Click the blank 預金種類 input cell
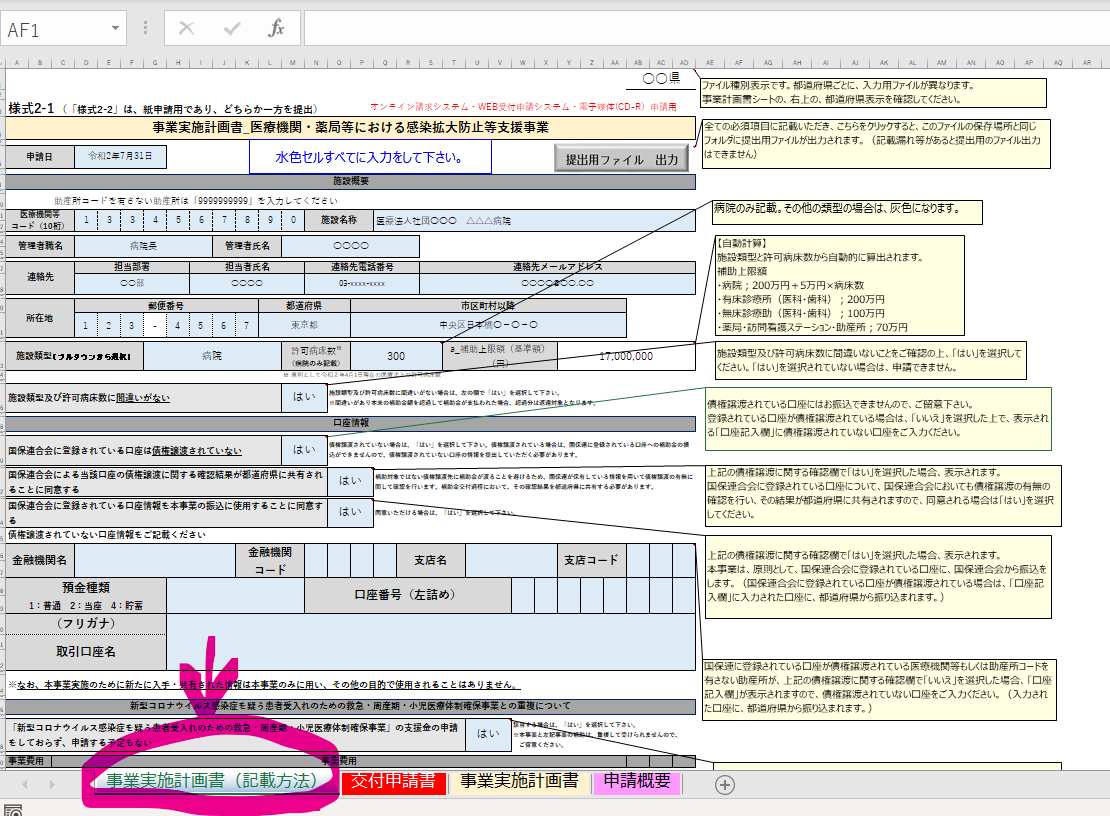Viewport: 1110px width, 816px height. point(236,595)
